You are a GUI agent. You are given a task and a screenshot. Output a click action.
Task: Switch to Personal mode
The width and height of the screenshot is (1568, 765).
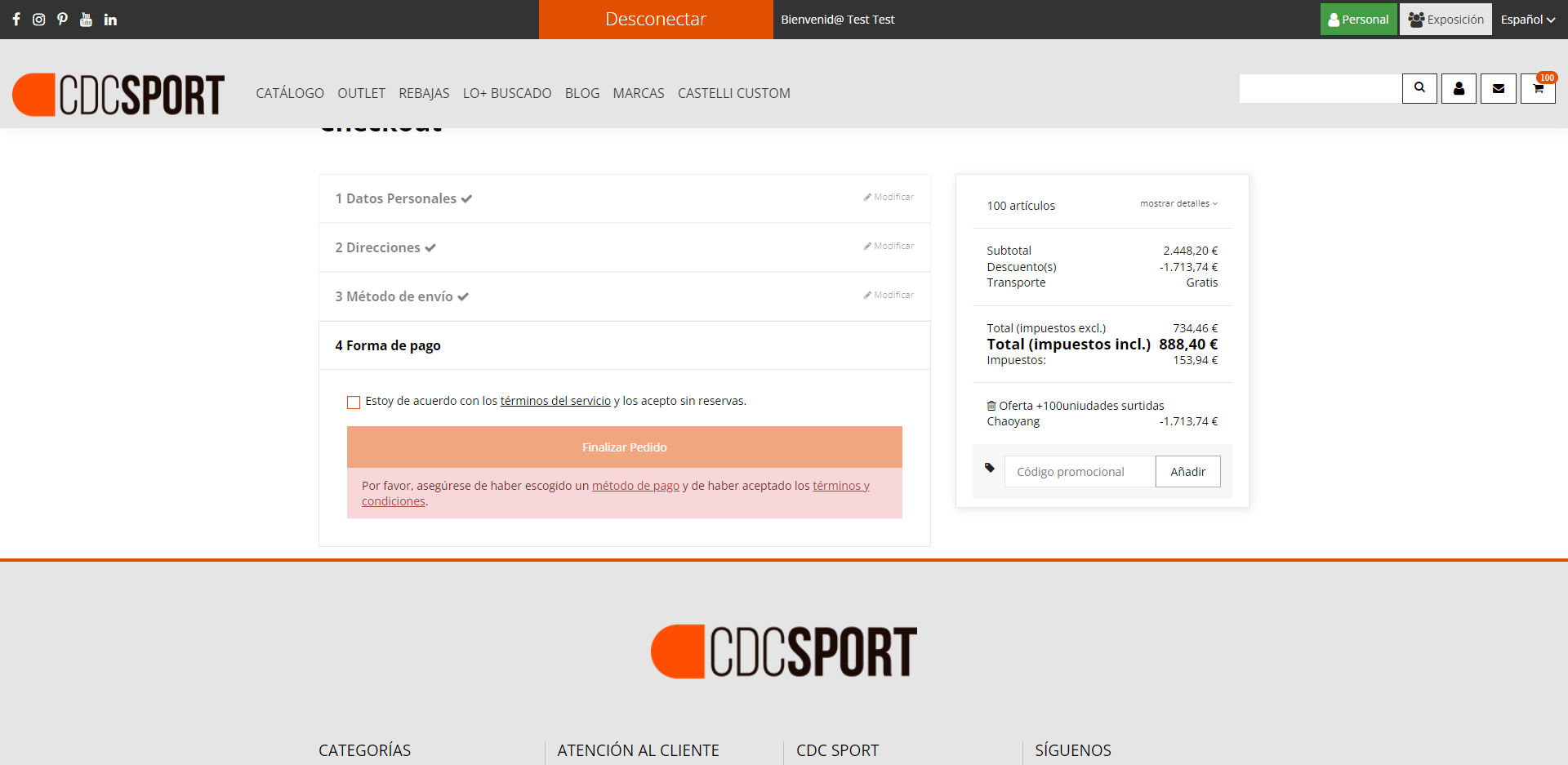[1359, 20]
